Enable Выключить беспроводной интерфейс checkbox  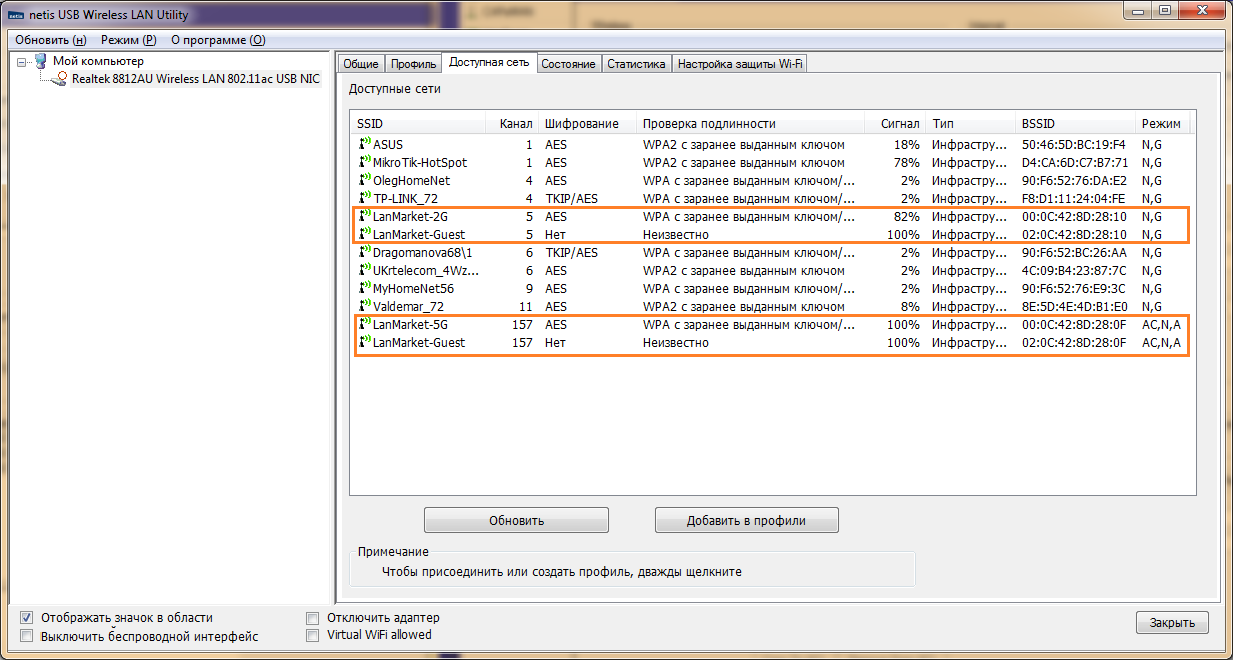coord(27,636)
